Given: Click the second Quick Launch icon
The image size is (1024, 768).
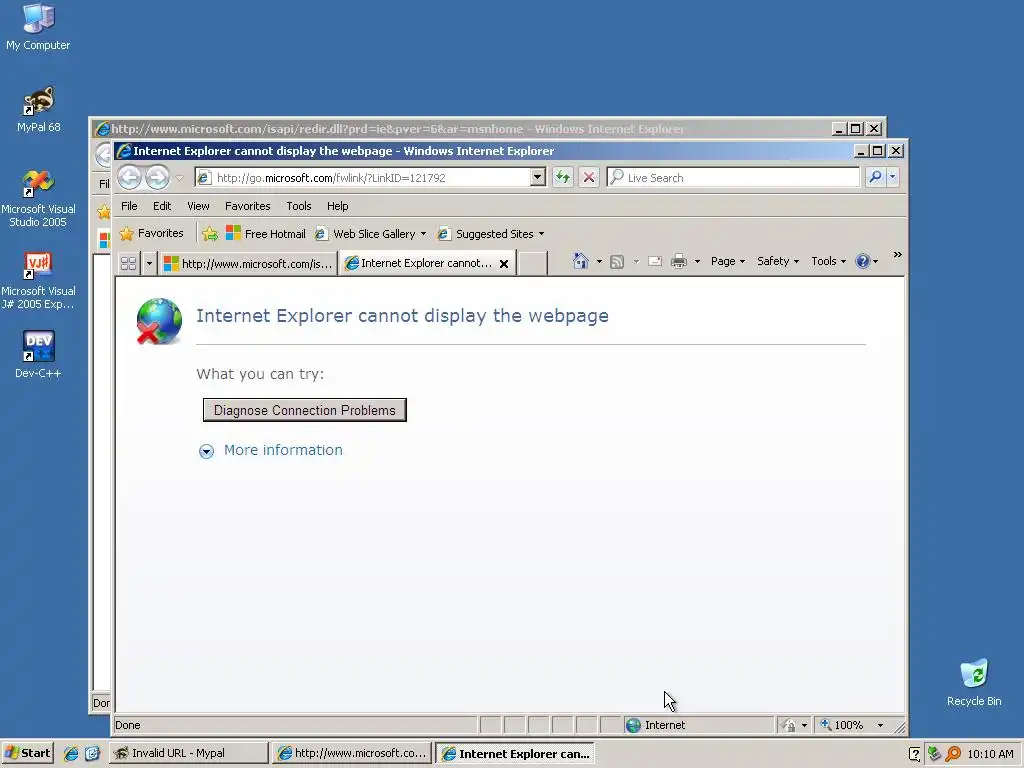Looking at the screenshot, I should coord(92,754).
